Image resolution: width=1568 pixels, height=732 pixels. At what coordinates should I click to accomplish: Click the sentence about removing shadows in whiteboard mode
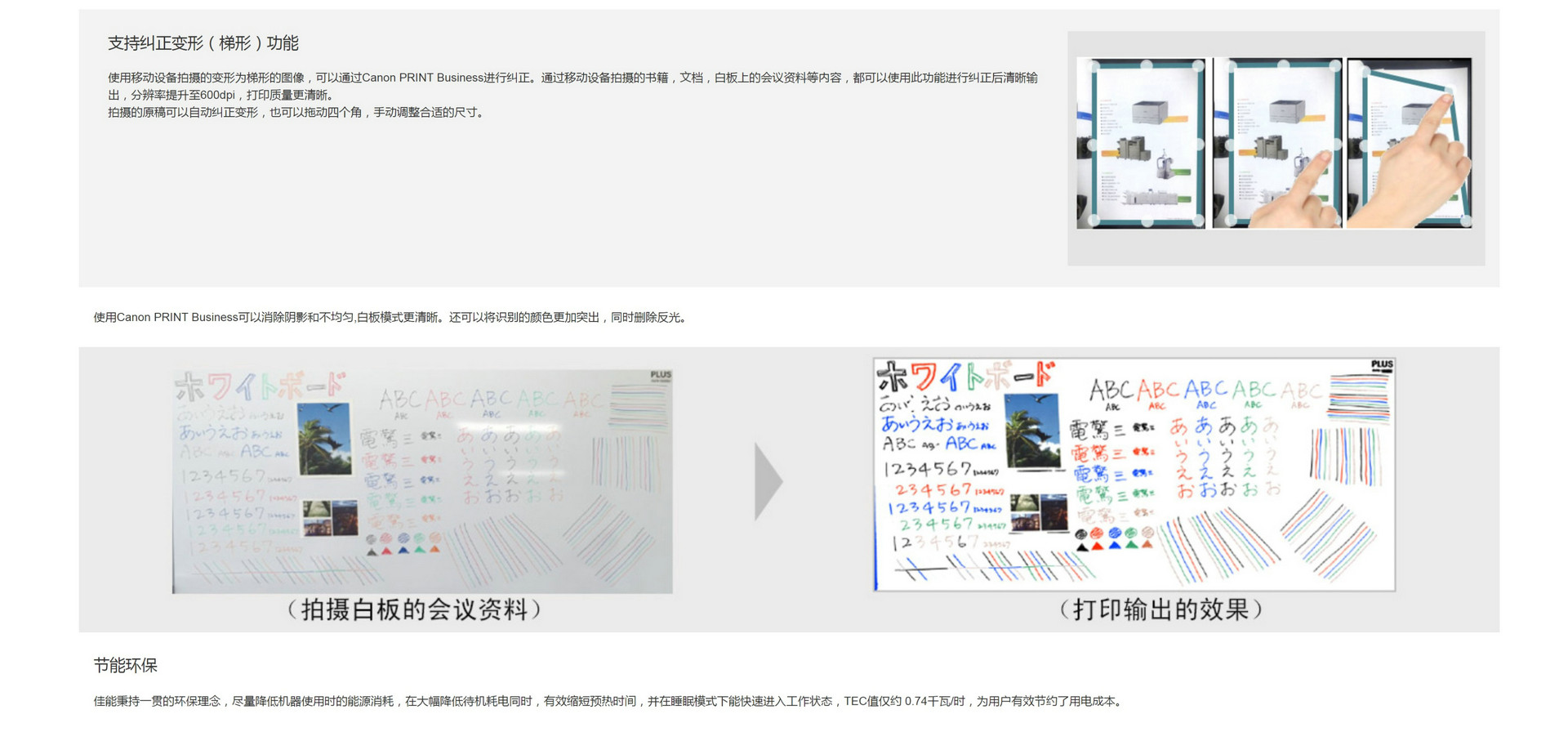pos(391,317)
